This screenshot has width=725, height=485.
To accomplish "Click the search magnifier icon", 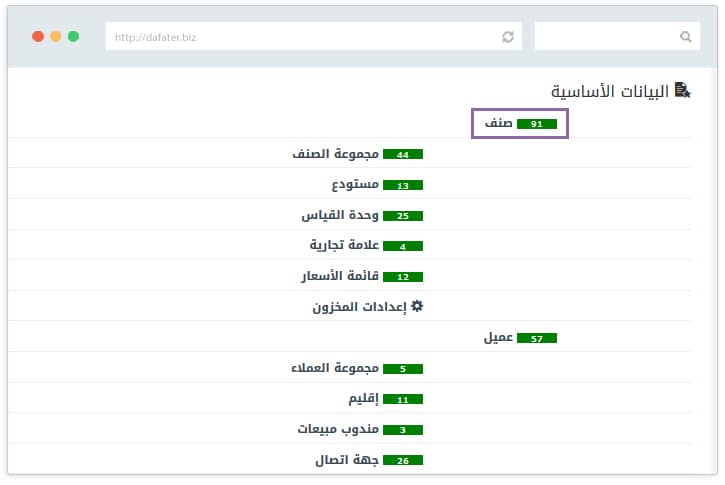I will pos(685,37).
